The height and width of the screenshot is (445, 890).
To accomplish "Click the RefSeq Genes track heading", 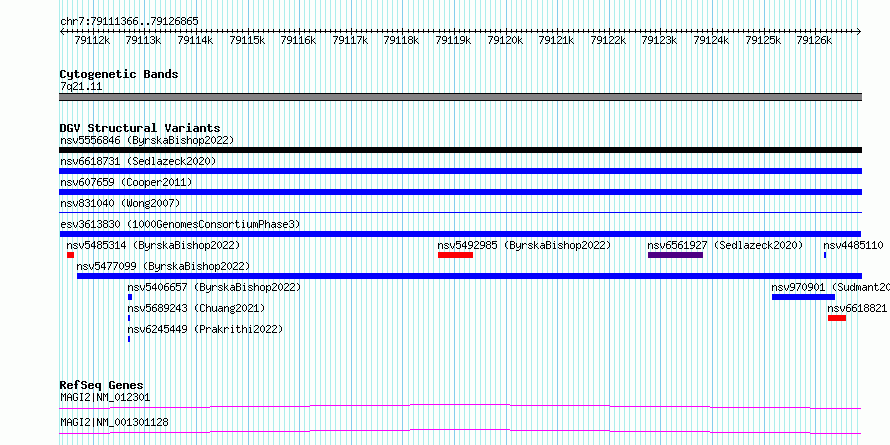I will [x=101, y=385].
